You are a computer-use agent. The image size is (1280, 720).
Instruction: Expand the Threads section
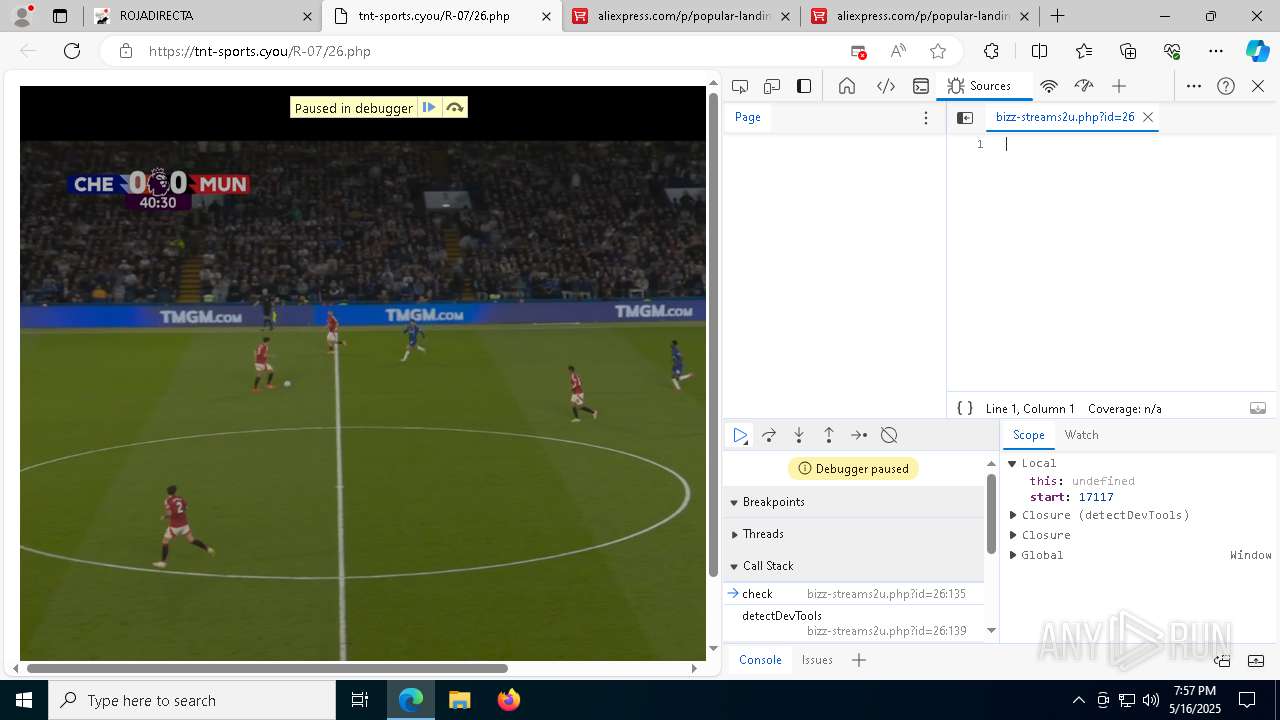854,534
